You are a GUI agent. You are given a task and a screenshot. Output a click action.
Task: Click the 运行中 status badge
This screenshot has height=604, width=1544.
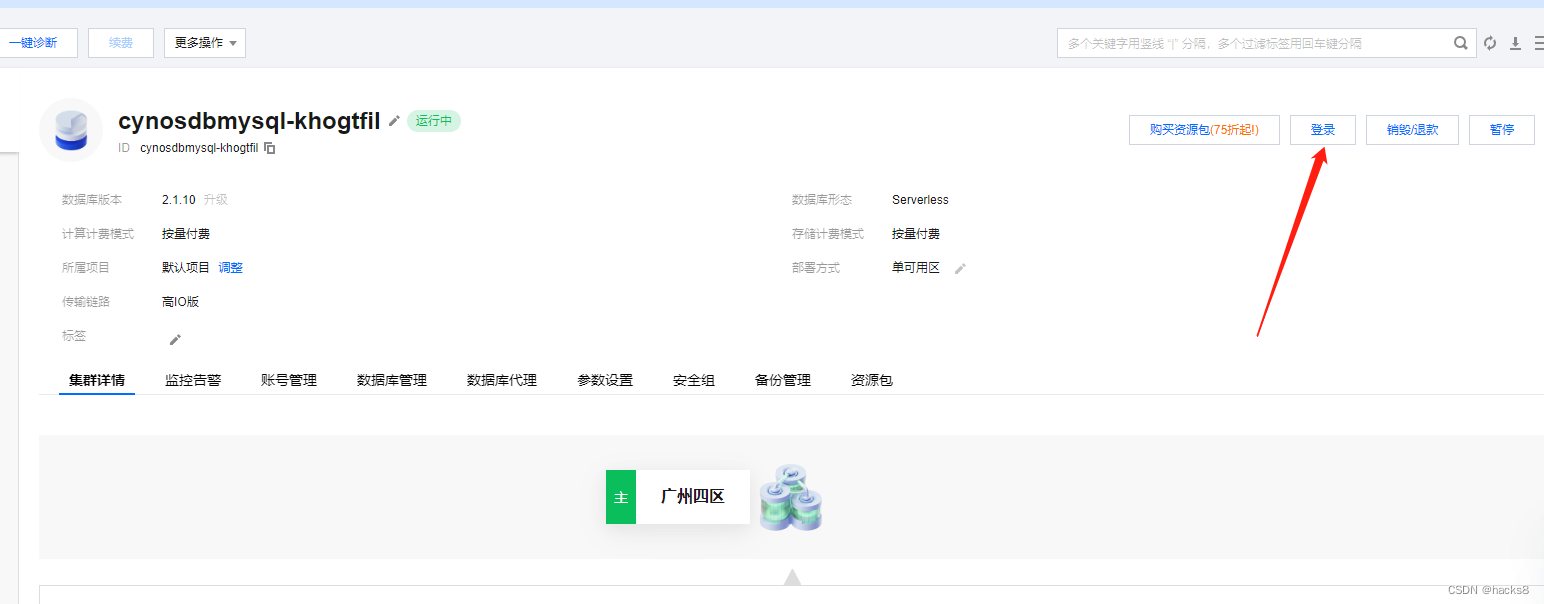(434, 121)
